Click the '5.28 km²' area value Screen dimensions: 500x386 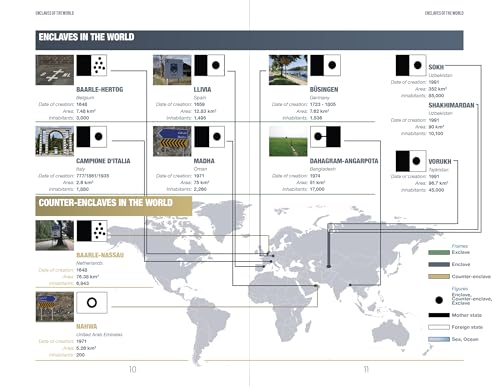coord(86,348)
